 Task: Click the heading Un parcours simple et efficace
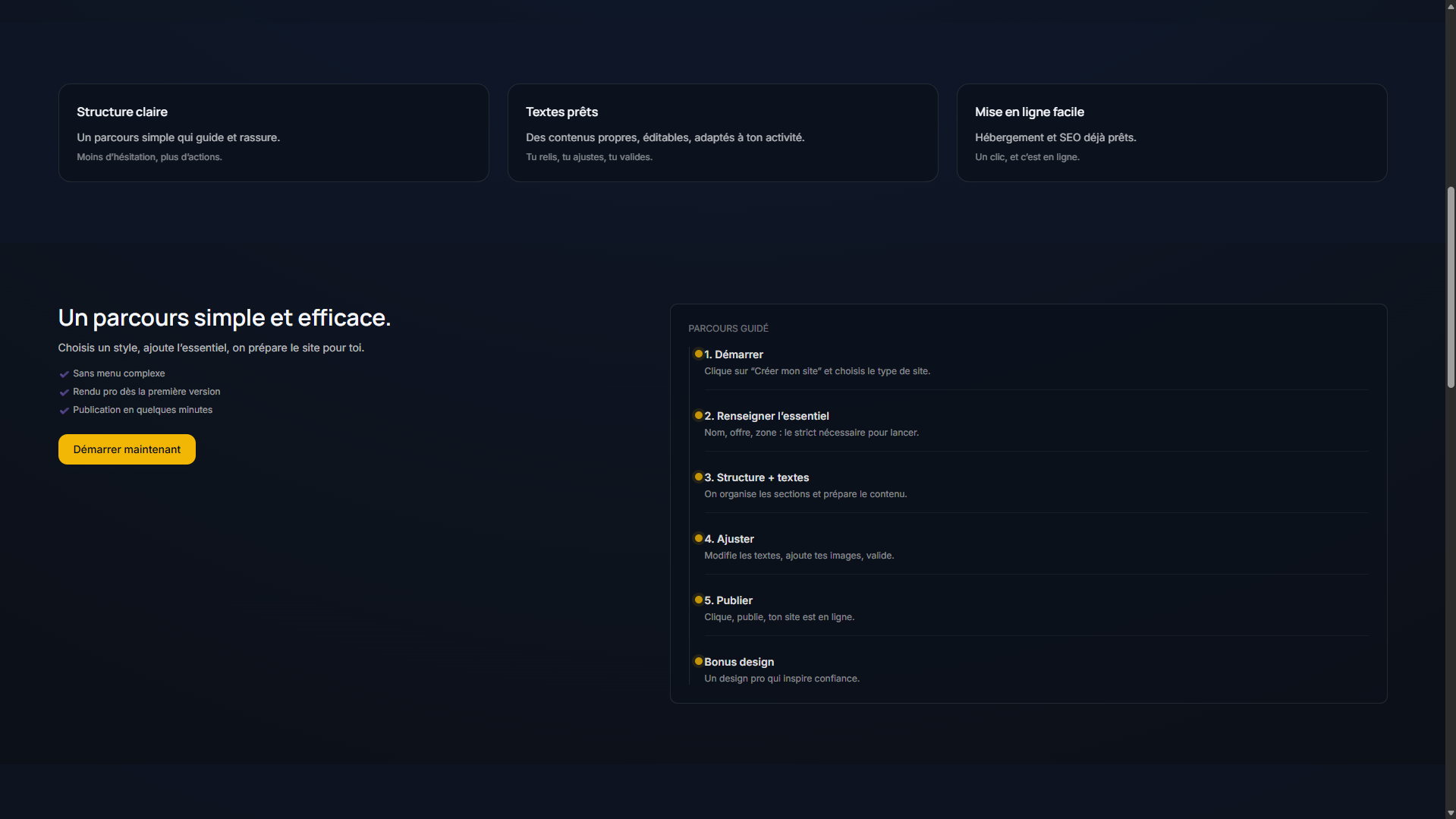(225, 317)
